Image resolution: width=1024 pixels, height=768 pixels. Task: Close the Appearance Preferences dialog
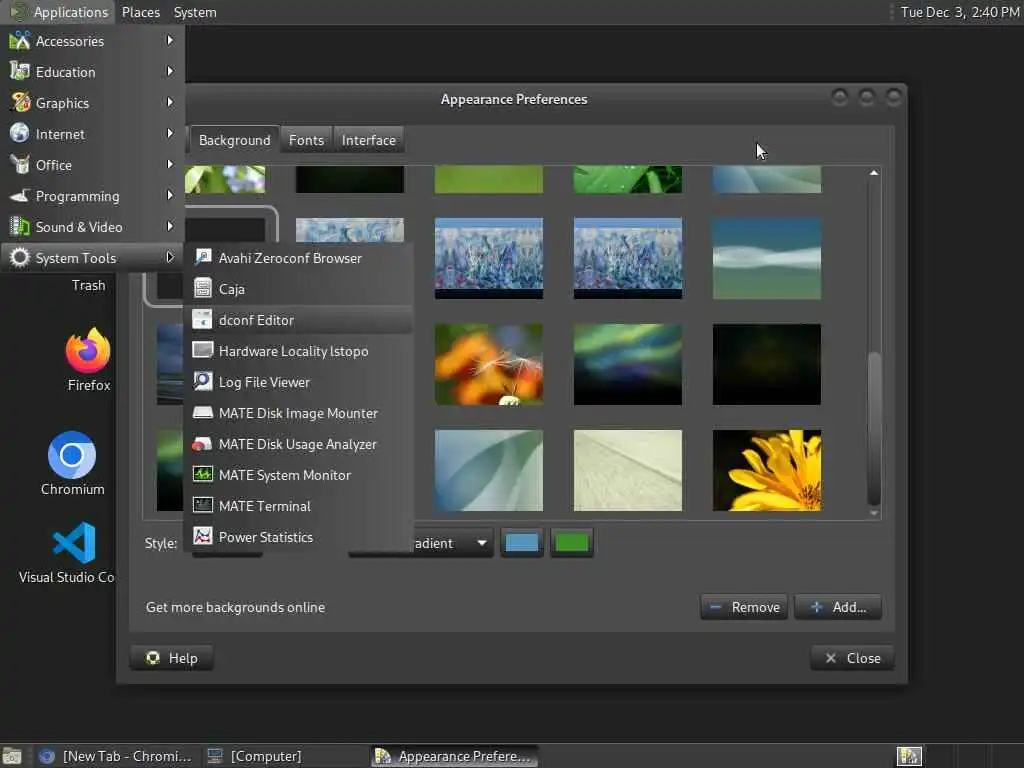tap(852, 658)
